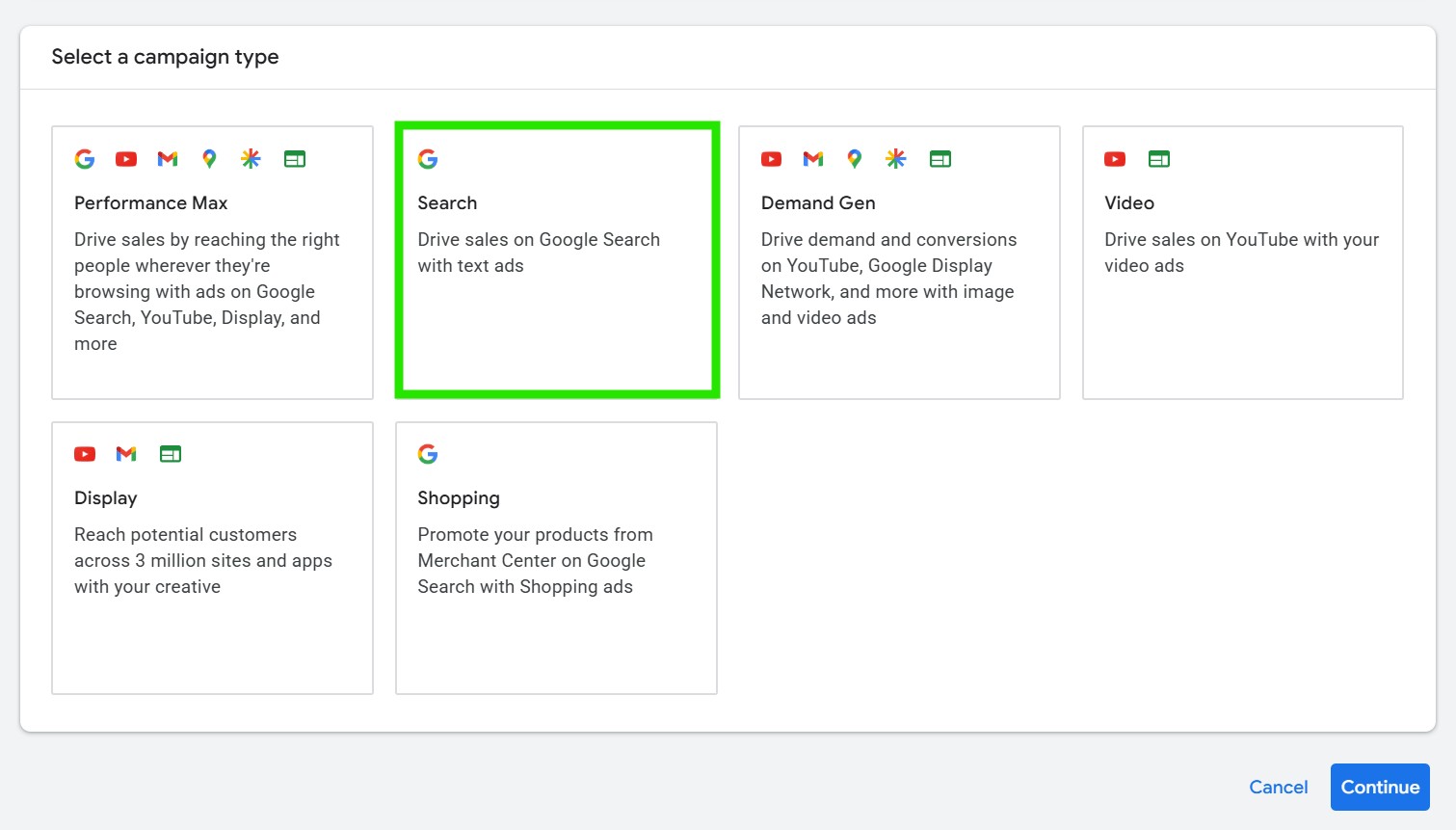This screenshot has height=830, width=1456.
Task: Click the Google icon in the Search card
Action: click(428, 159)
